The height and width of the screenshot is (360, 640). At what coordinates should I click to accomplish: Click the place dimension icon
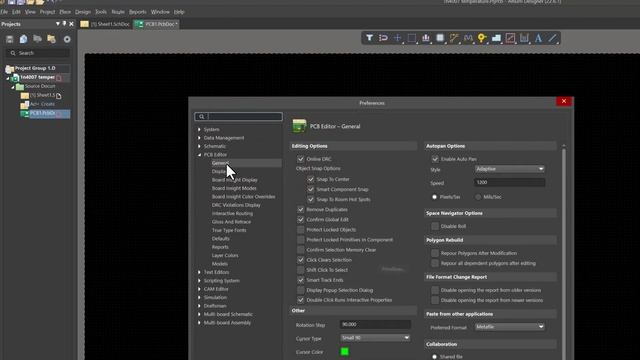coord(524,38)
